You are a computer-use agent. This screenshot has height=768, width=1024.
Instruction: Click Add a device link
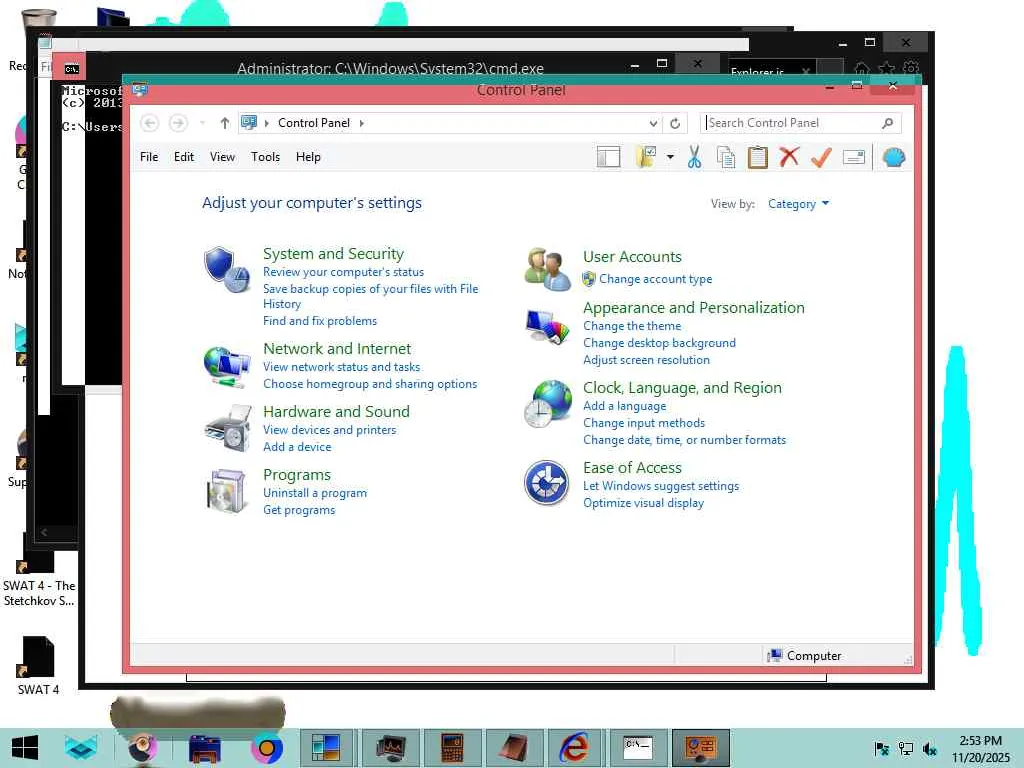coord(297,447)
